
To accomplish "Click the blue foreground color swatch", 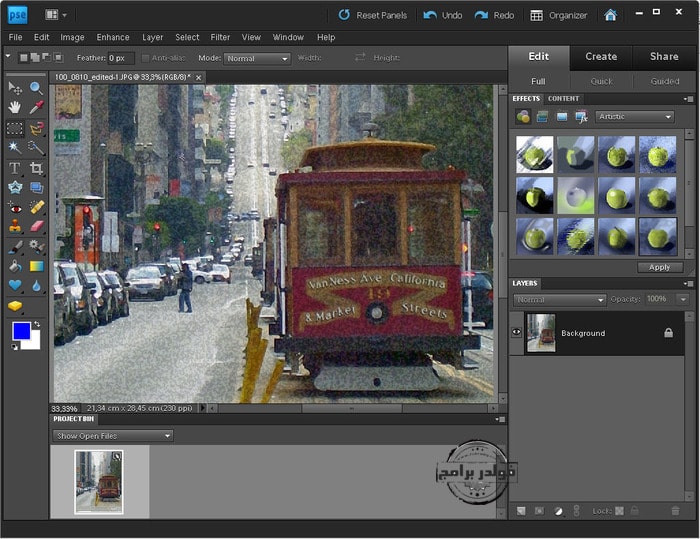I will point(21,331).
